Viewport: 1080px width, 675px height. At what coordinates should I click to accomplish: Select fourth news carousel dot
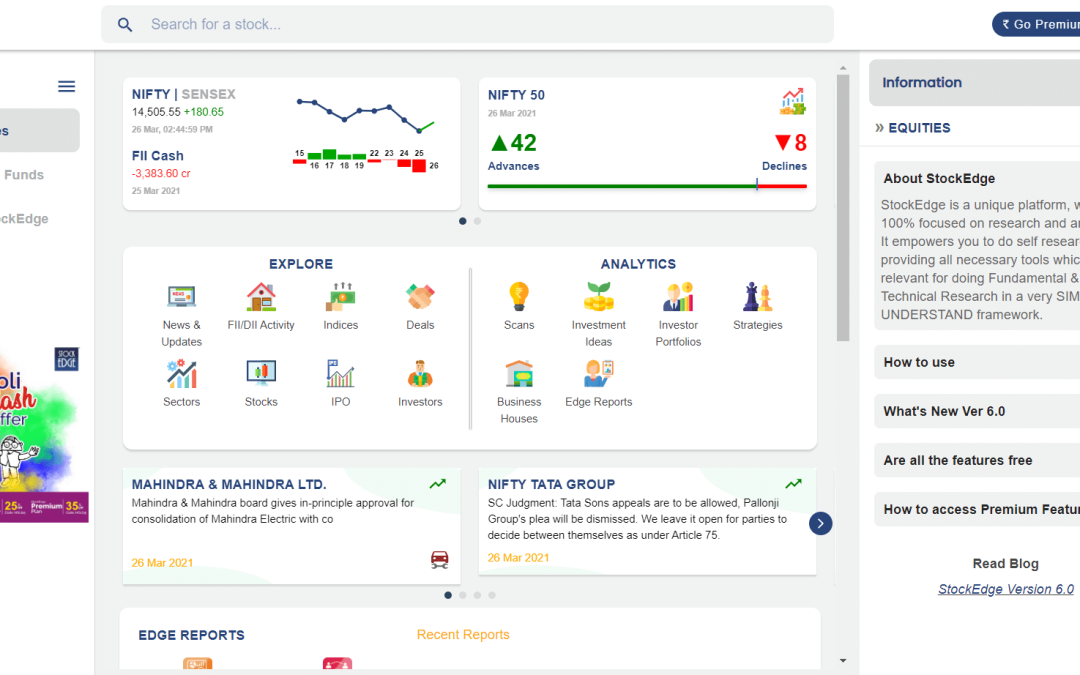pyautogui.click(x=492, y=595)
